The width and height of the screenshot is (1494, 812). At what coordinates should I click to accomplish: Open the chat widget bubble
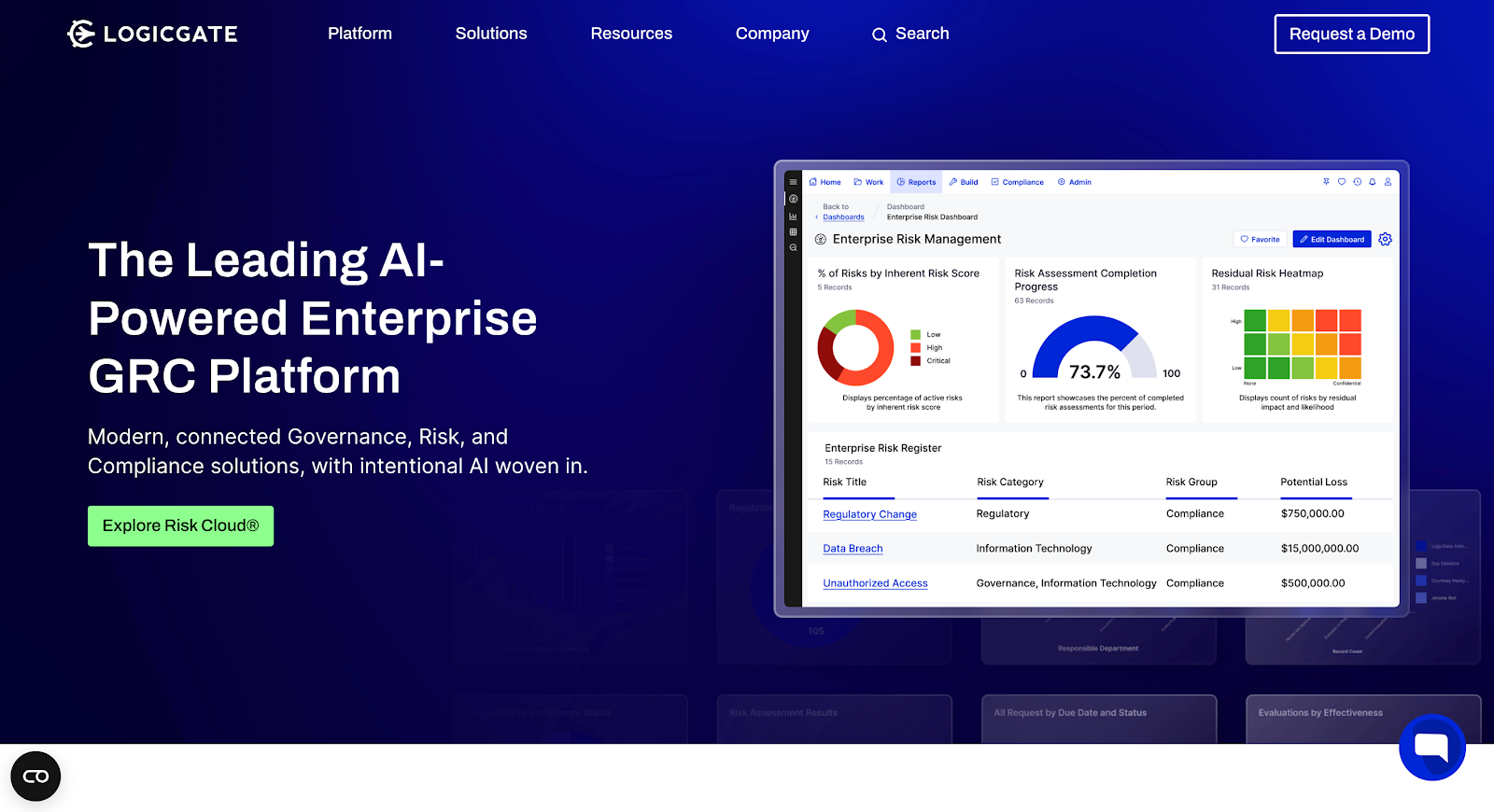coord(1431,747)
